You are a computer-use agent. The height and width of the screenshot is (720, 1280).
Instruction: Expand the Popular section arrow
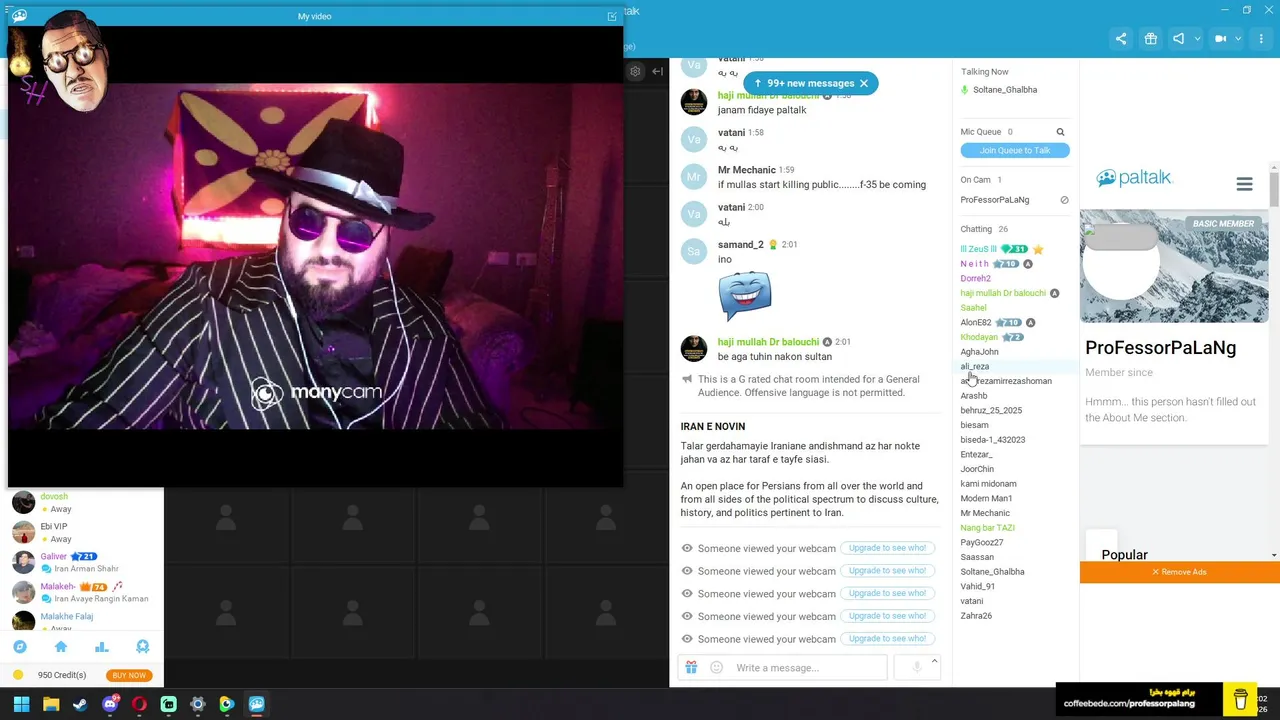tap(1273, 555)
